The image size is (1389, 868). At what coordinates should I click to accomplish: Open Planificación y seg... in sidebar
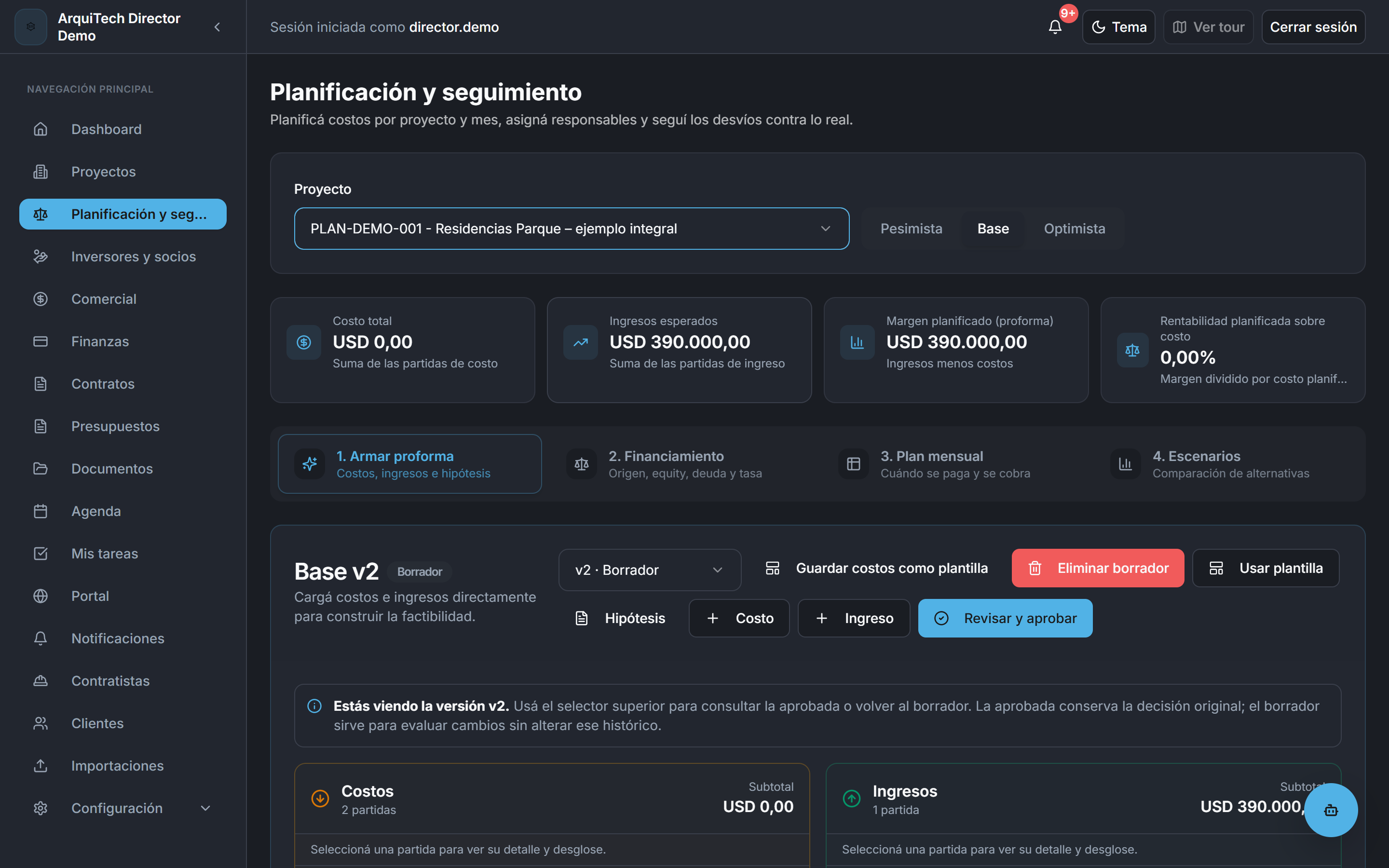click(x=123, y=214)
